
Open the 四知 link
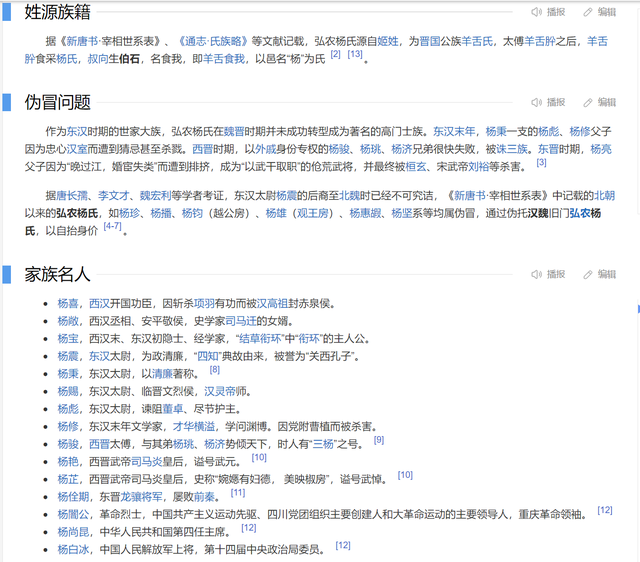(207, 356)
